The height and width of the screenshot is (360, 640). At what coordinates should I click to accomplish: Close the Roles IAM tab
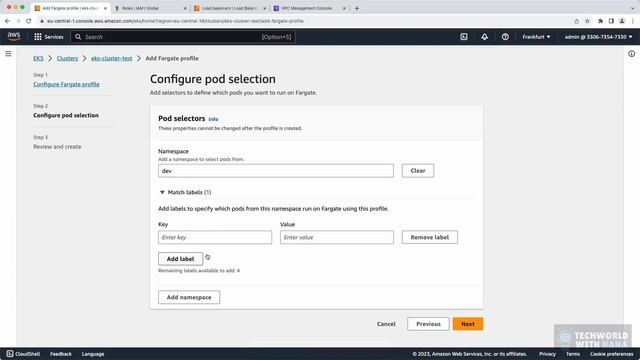(x=185, y=8)
